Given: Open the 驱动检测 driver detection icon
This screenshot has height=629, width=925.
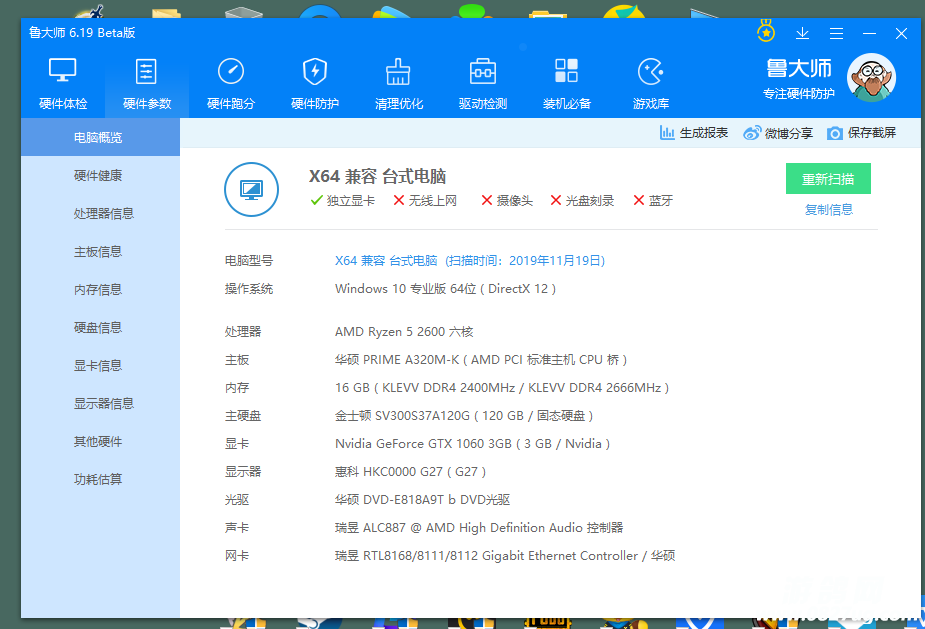Looking at the screenshot, I should tap(483, 72).
